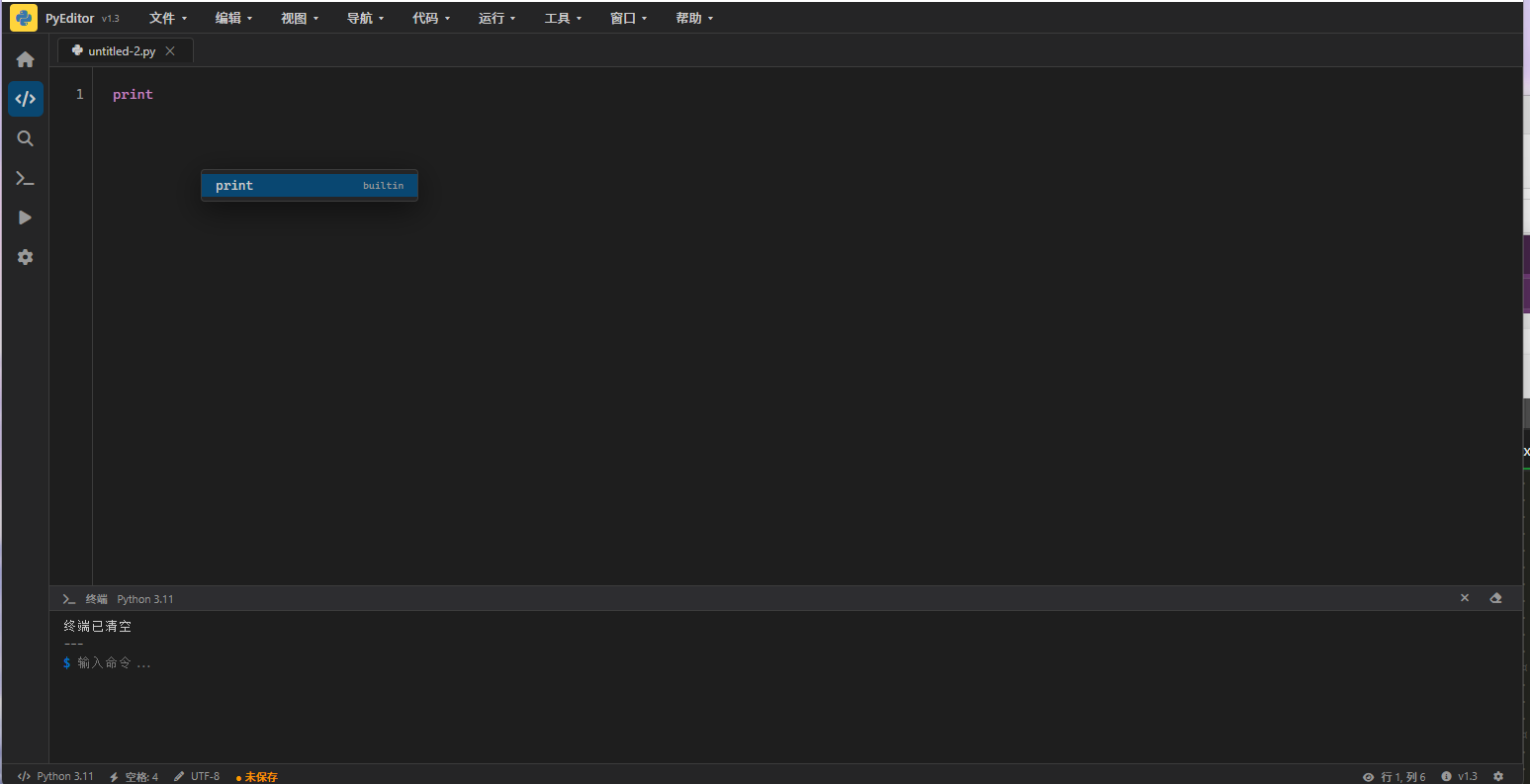The height and width of the screenshot is (784, 1530).
Task: Select the code editor sidebar icon
Action: [26, 99]
